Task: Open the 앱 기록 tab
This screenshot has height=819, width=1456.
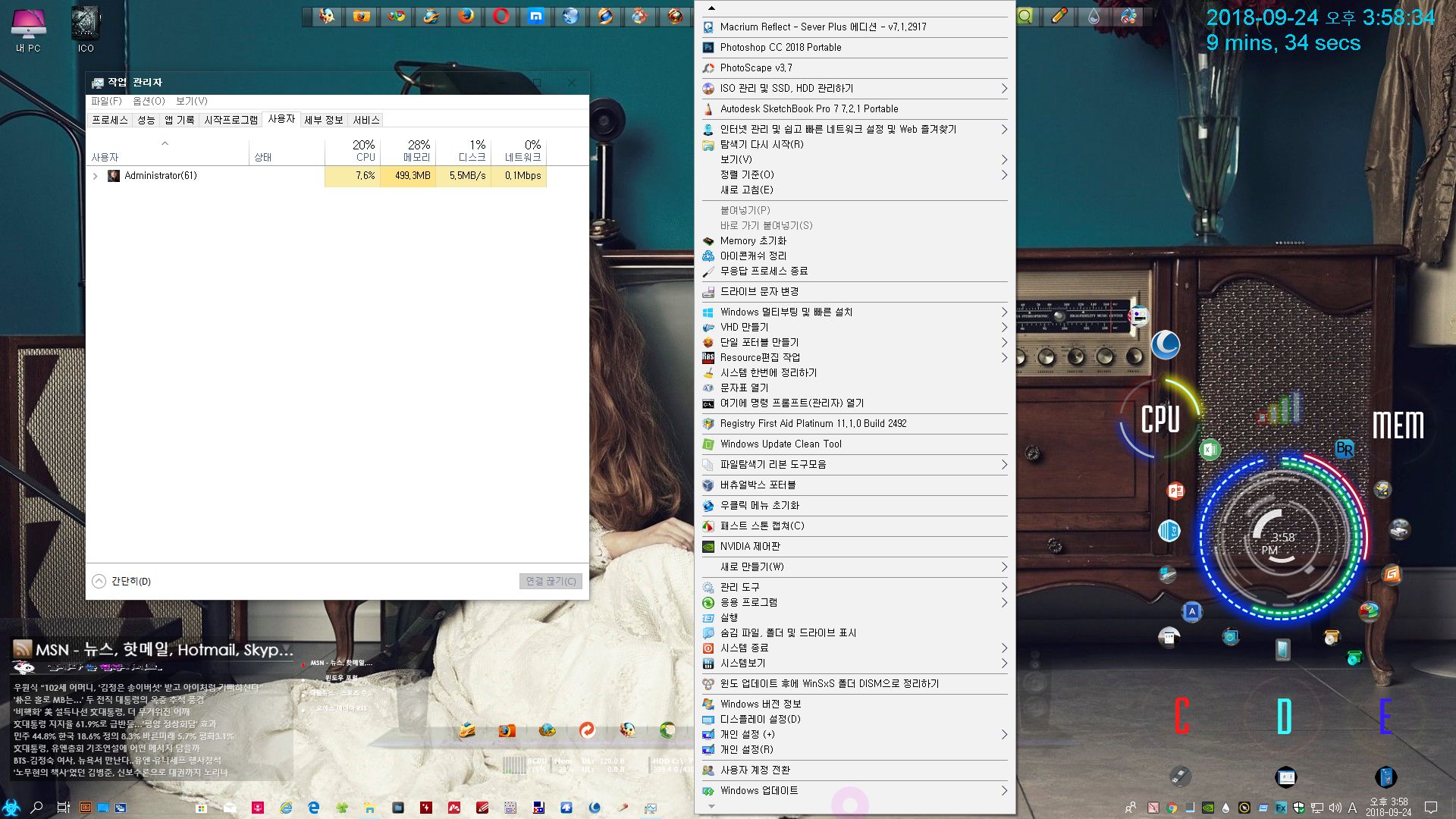Action: [179, 120]
